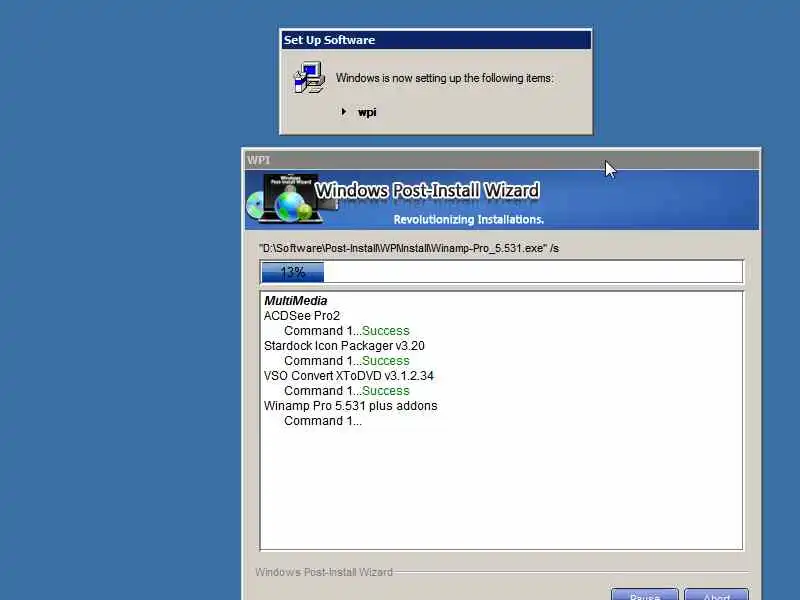Click pending Command 1 under Winamp Pro

coord(323,421)
